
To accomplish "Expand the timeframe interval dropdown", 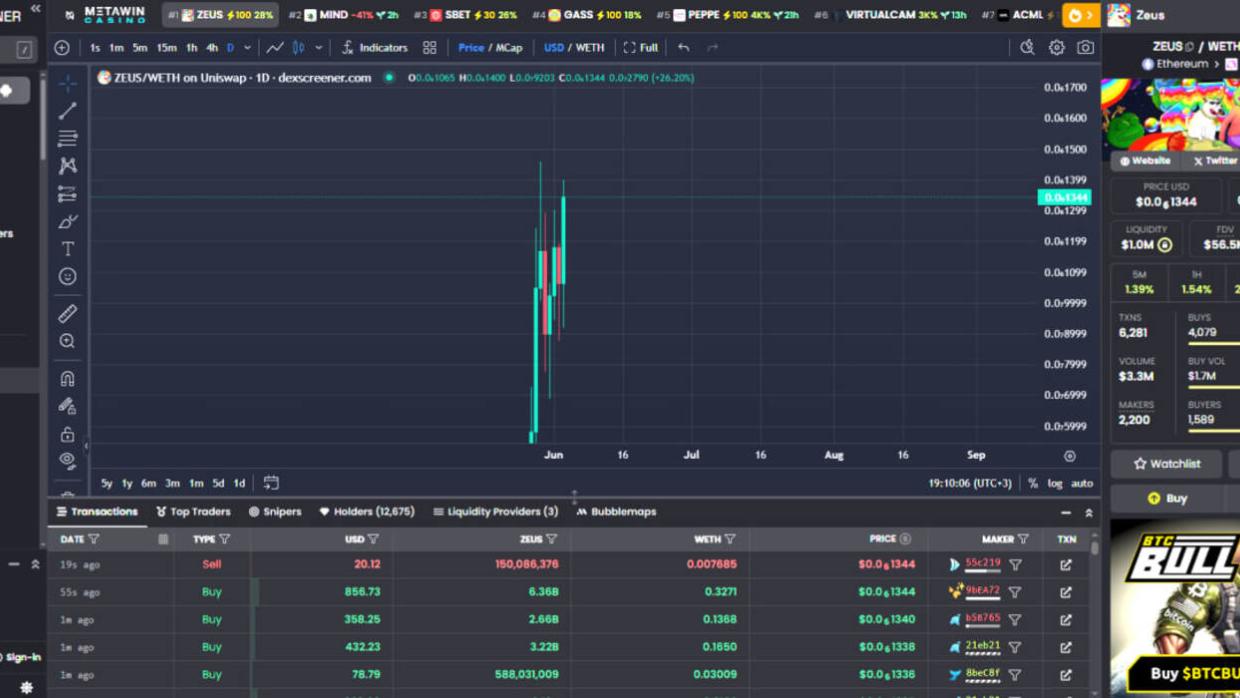I will click(x=247, y=47).
